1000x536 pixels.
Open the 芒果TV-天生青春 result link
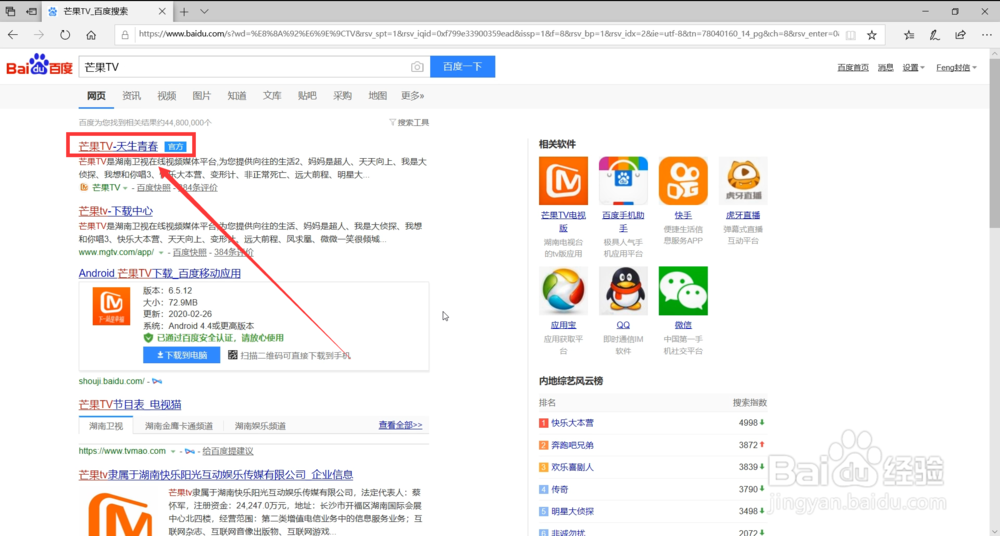point(118,147)
